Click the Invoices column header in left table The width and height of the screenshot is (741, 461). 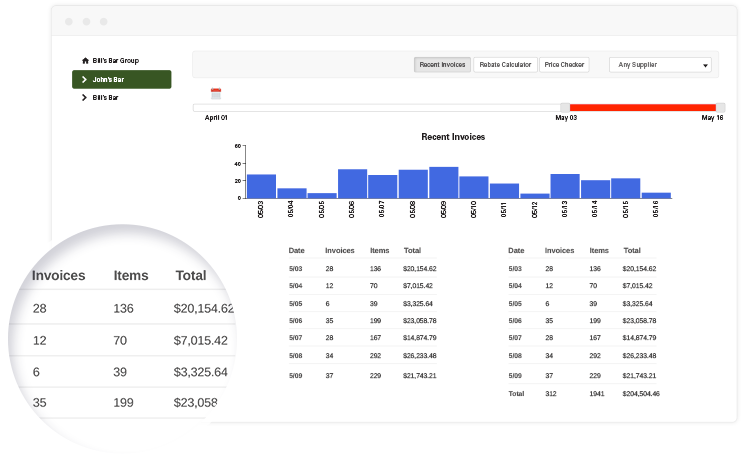pos(339,250)
